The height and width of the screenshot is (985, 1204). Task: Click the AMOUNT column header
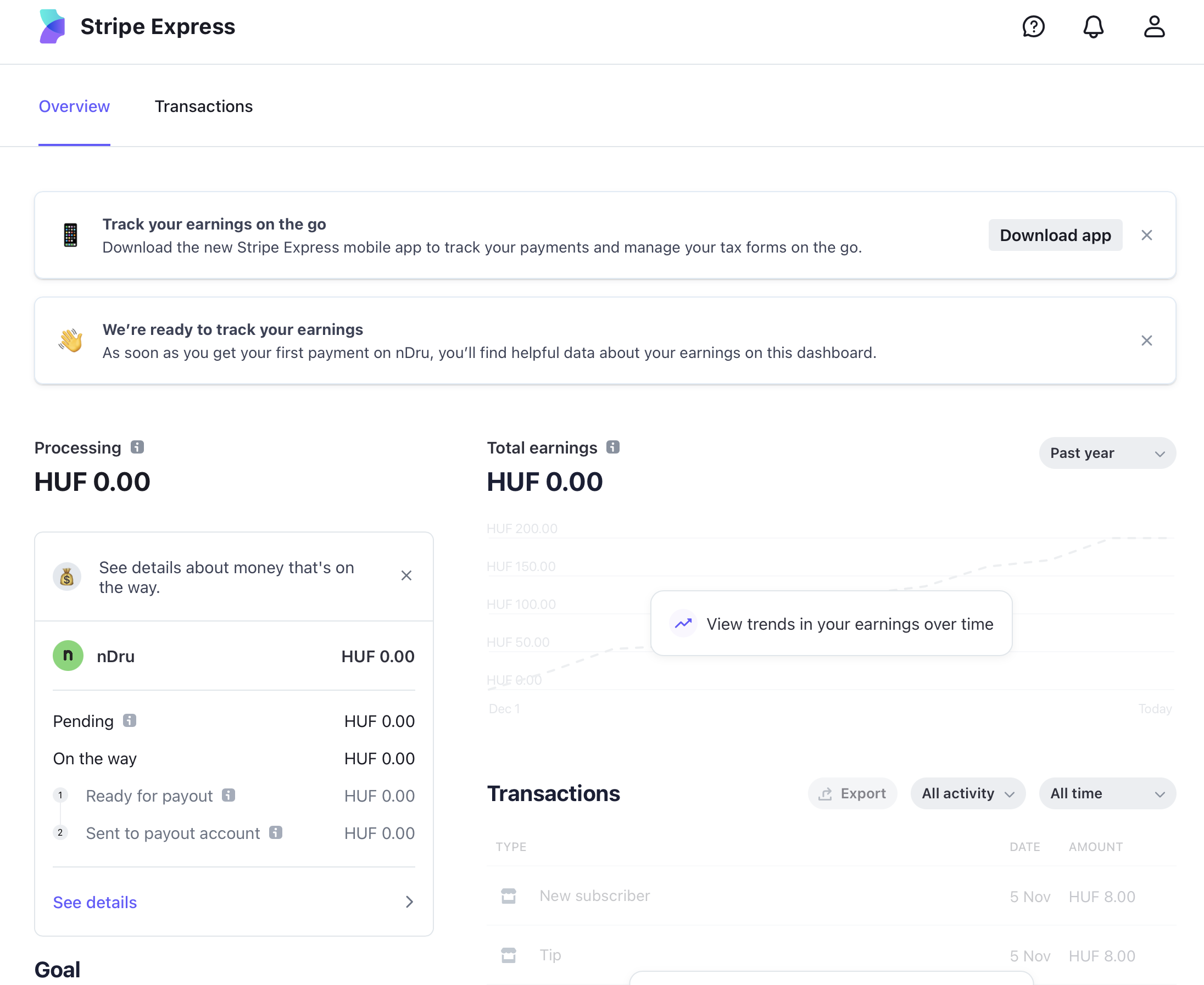pos(1096,847)
